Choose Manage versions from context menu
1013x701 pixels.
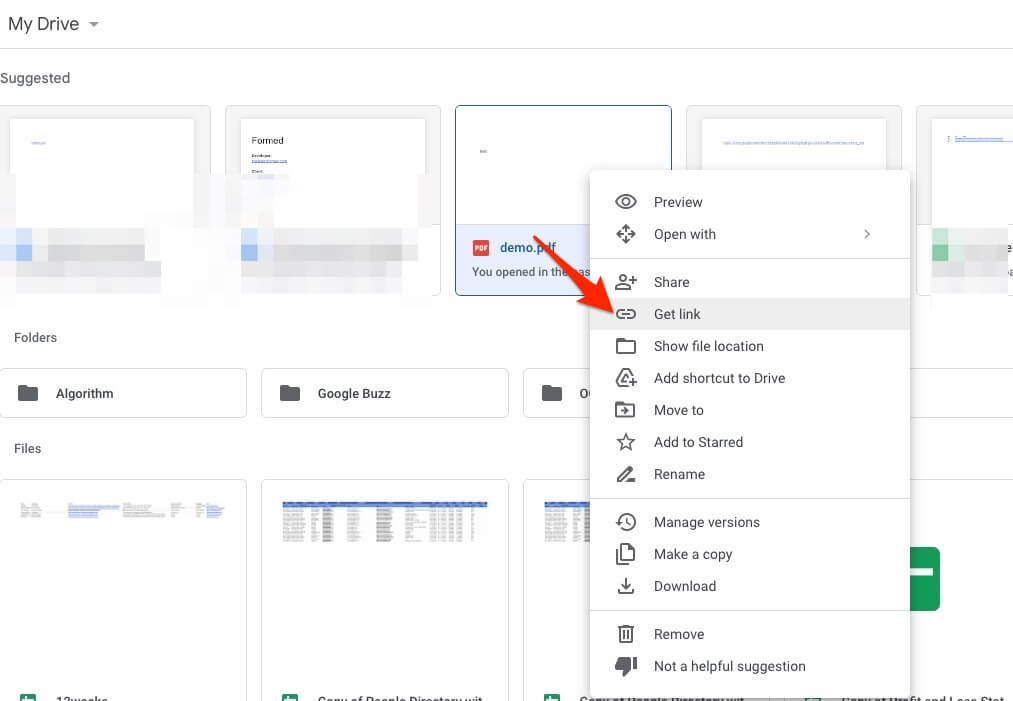(706, 522)
